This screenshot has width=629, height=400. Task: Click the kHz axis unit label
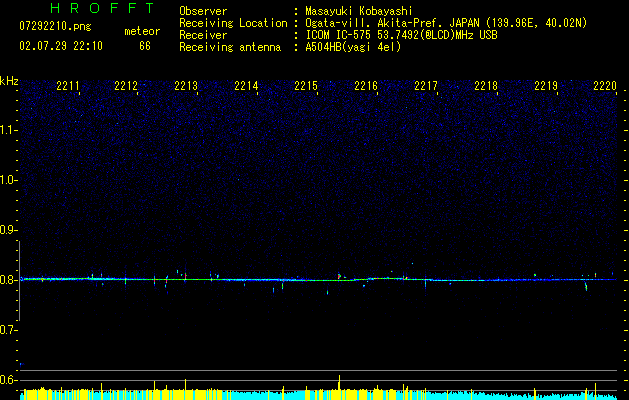pos(9,81)
